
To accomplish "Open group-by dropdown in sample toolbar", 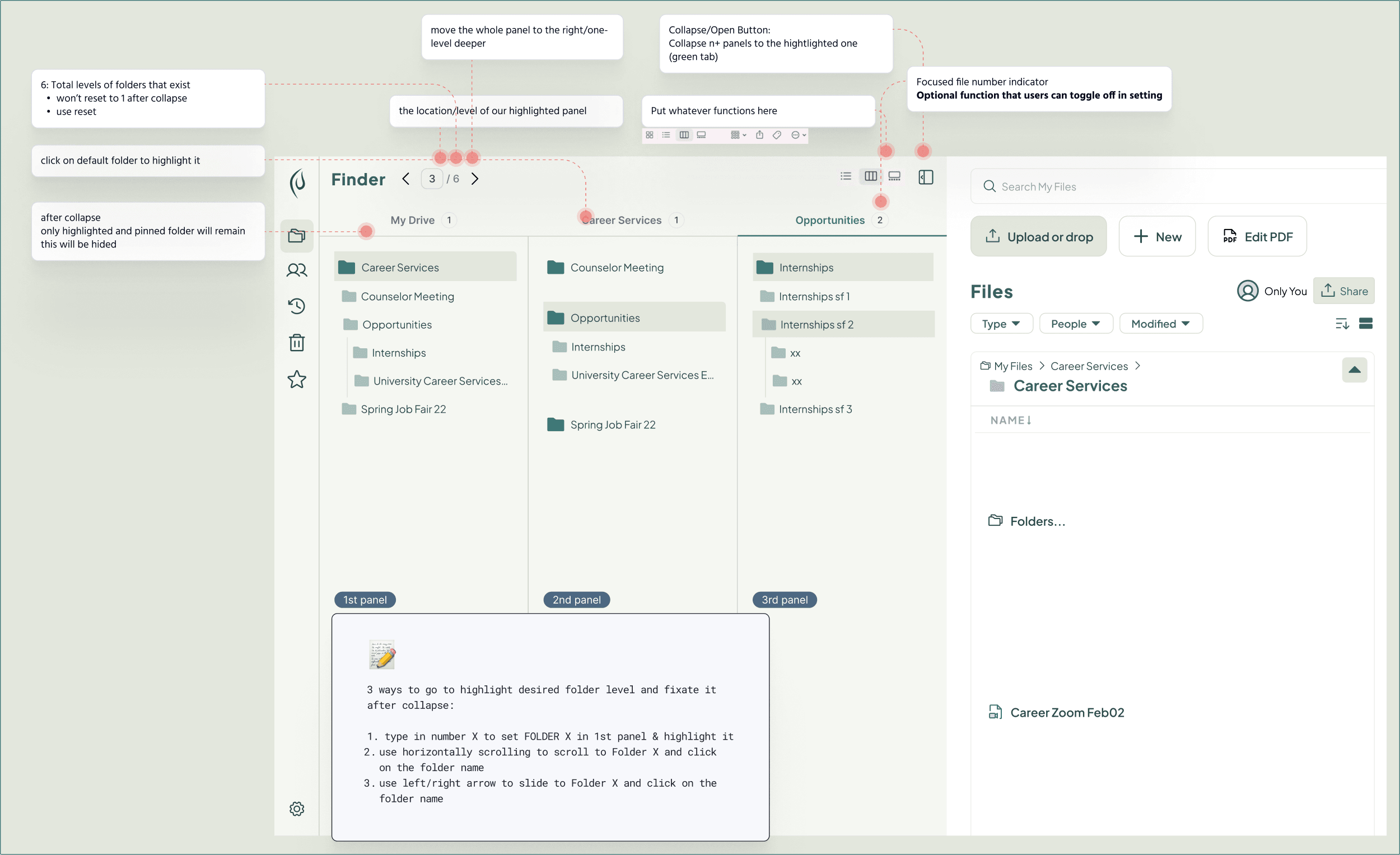I will click(x=738, y=134).
